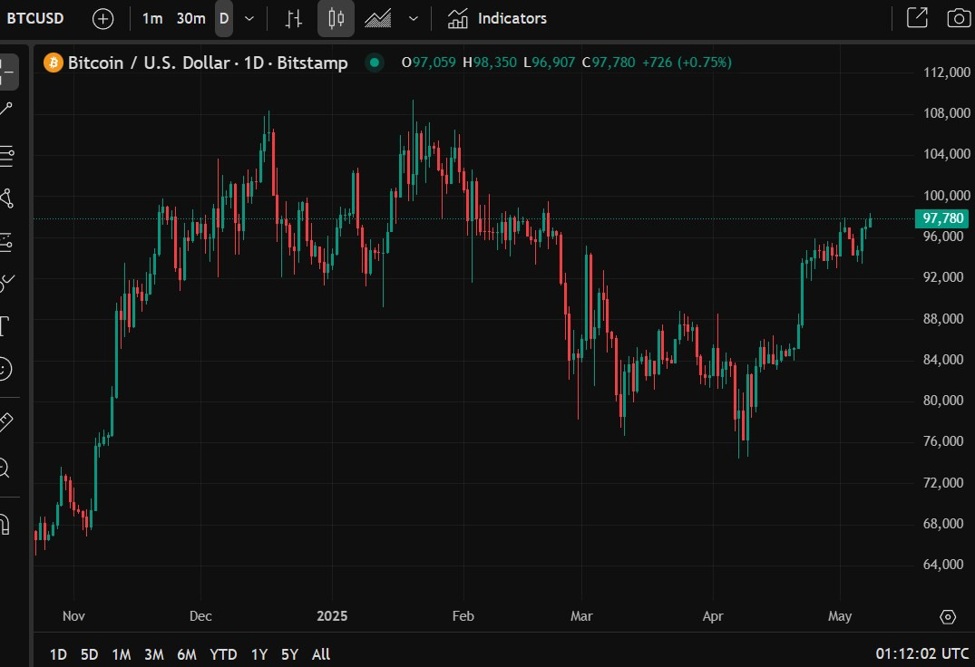Click the add symbol plus icon

click(103, 18)
